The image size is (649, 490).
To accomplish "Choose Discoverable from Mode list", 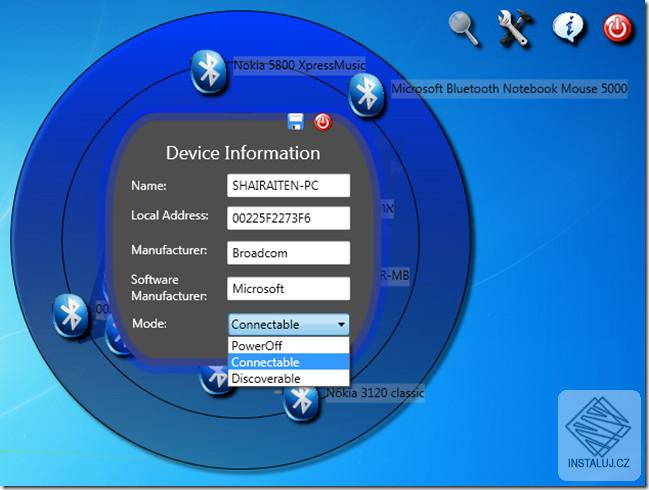I will click(x=288, y=378).
